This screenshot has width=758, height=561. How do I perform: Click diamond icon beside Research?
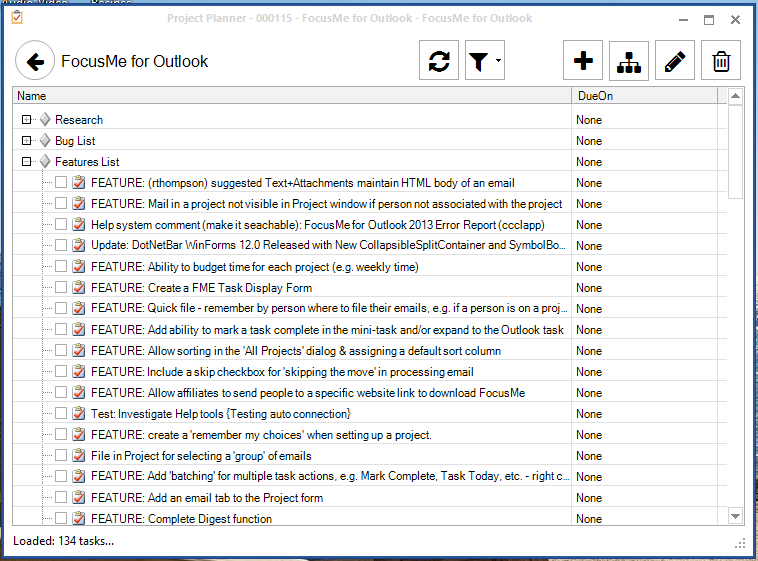(45, 119)
